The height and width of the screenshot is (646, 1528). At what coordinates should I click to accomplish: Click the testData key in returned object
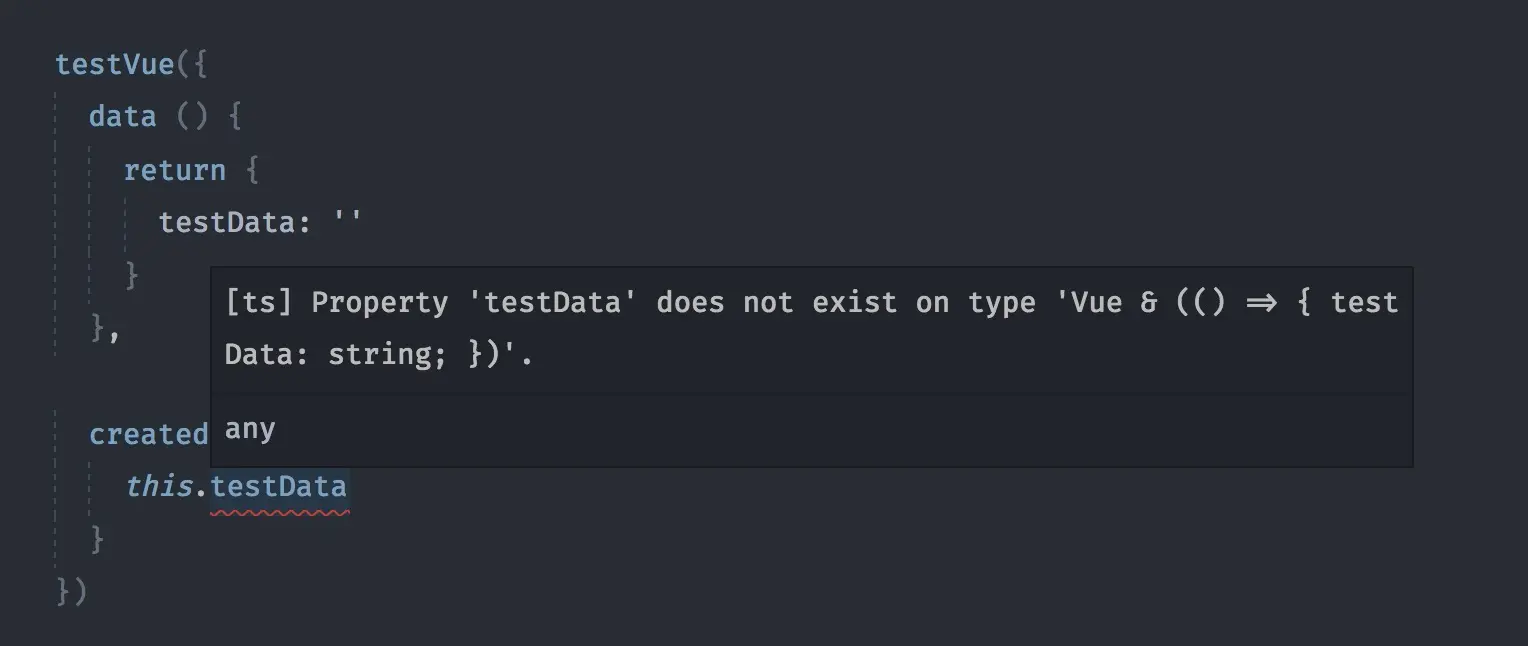coord(227,222)
